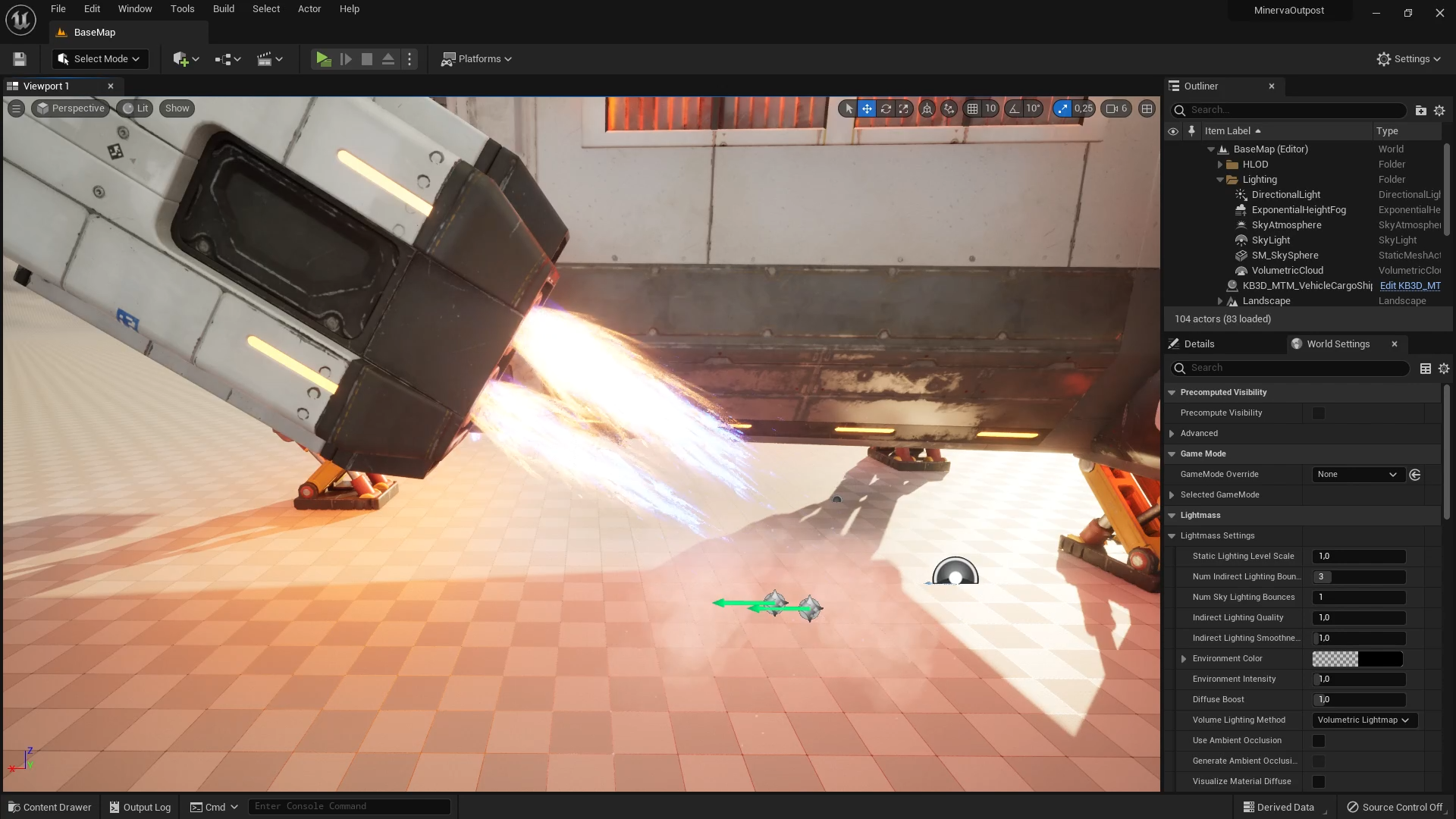
Task: Click the Edit KB3D_MT link
Action: click(x=1410, y=286)
